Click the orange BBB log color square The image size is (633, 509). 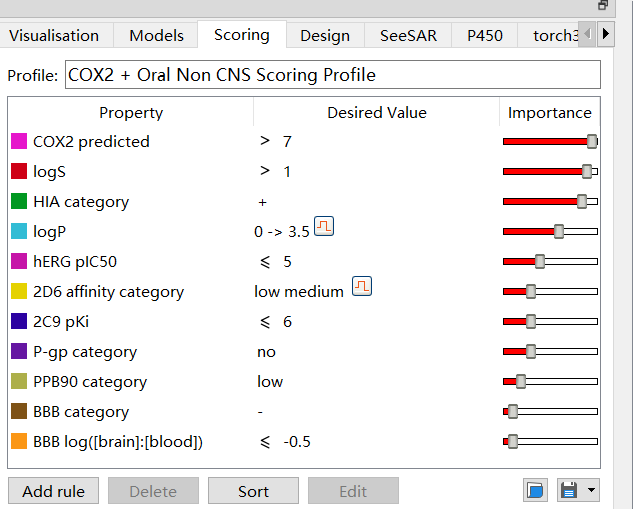coord(19,441)
